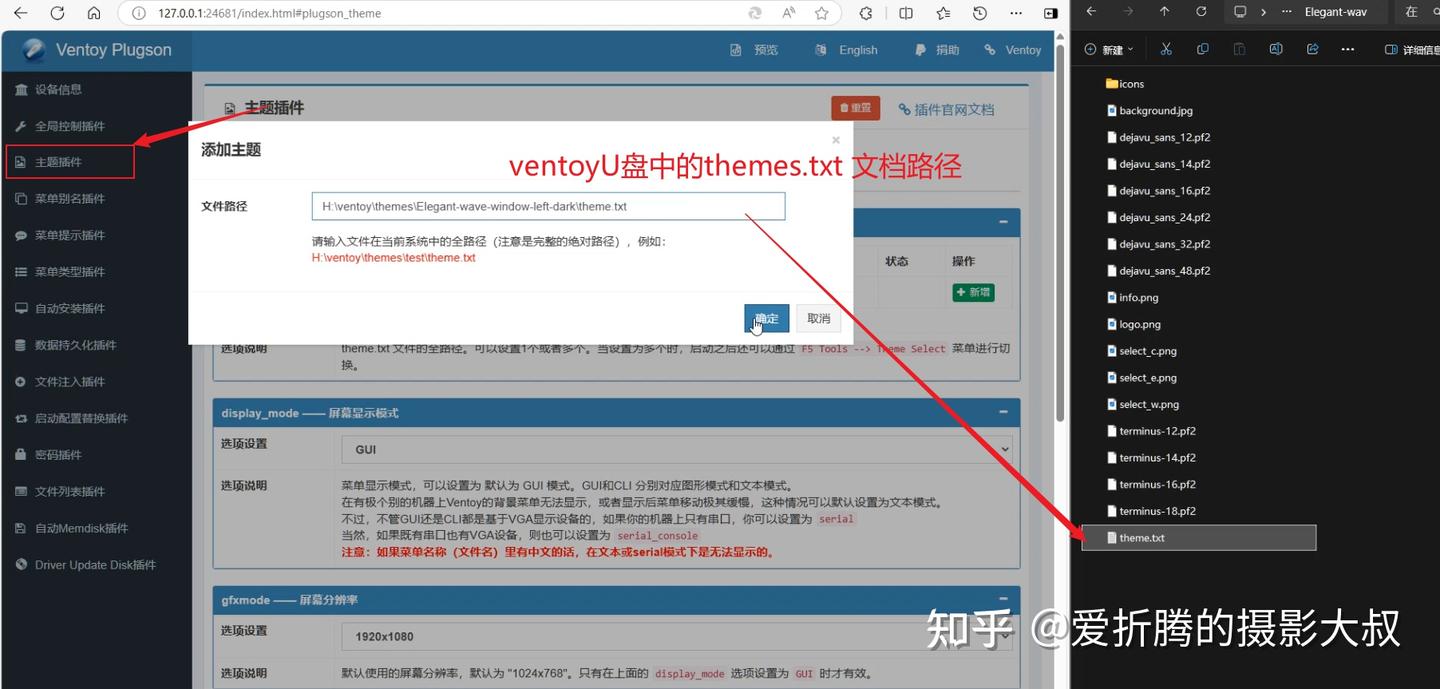Open Explorer's See more (...) menu
The height and width of the screenshot is (689, 1440).
click(x=1347, y=48)
